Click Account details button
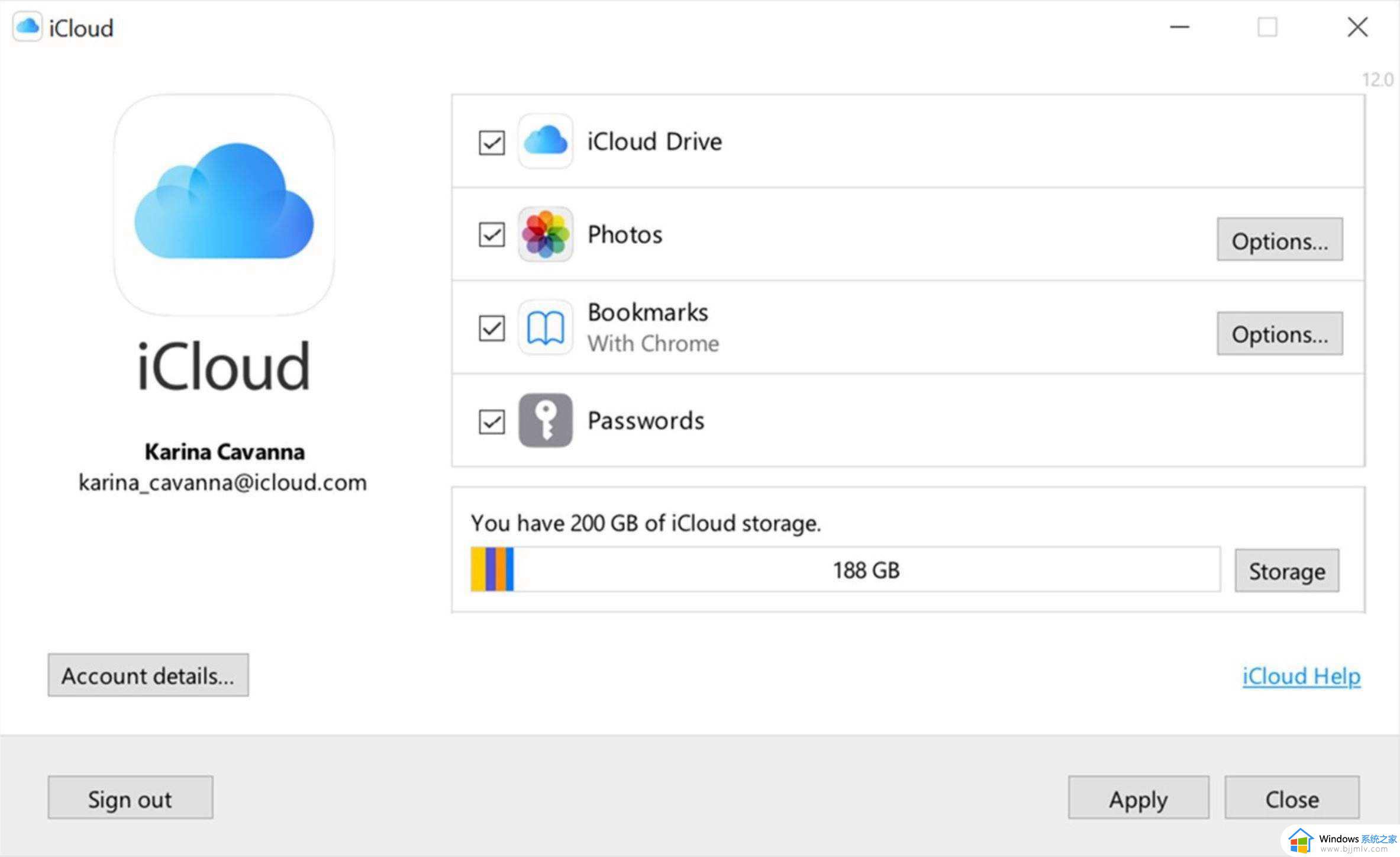Viewport: 1400px width, 857px height. coord(148,675)
